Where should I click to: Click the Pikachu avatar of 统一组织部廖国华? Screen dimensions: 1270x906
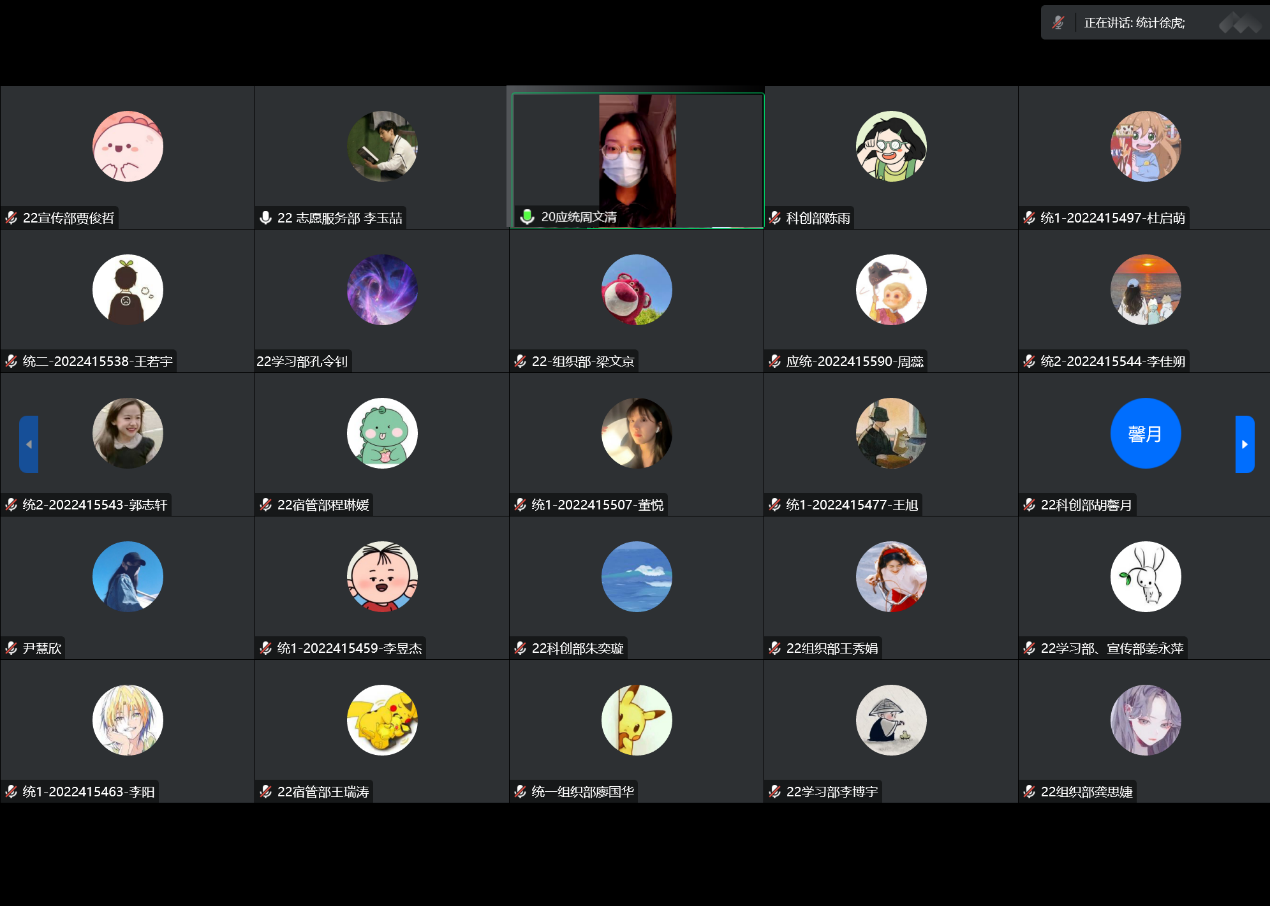[x=636, y=720]
